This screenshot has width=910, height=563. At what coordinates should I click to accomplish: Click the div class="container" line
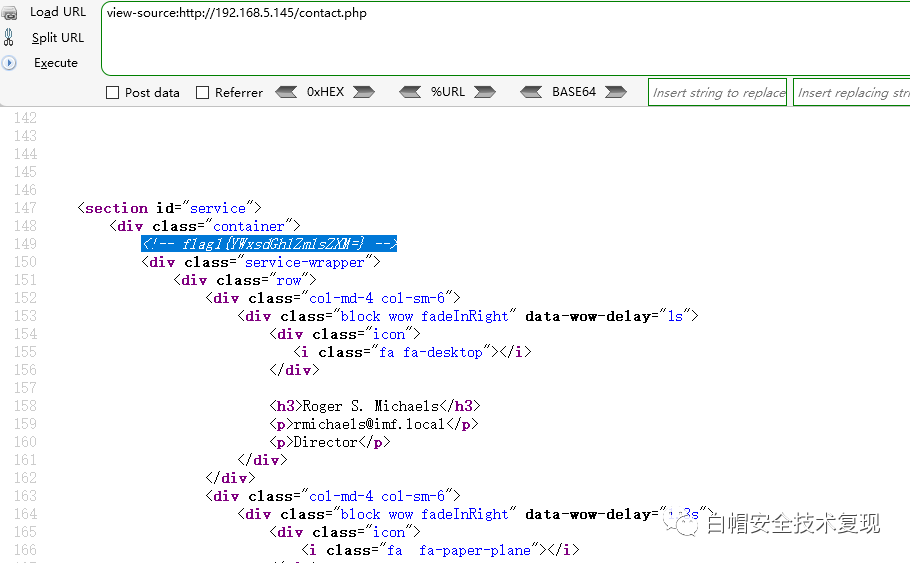[205, 226]
